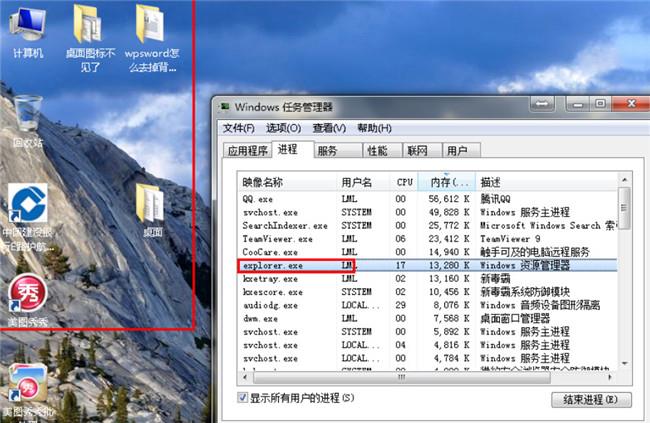Select the kxetray.exe process
This screenshot has height=423, width=650.
coord(427,279)
